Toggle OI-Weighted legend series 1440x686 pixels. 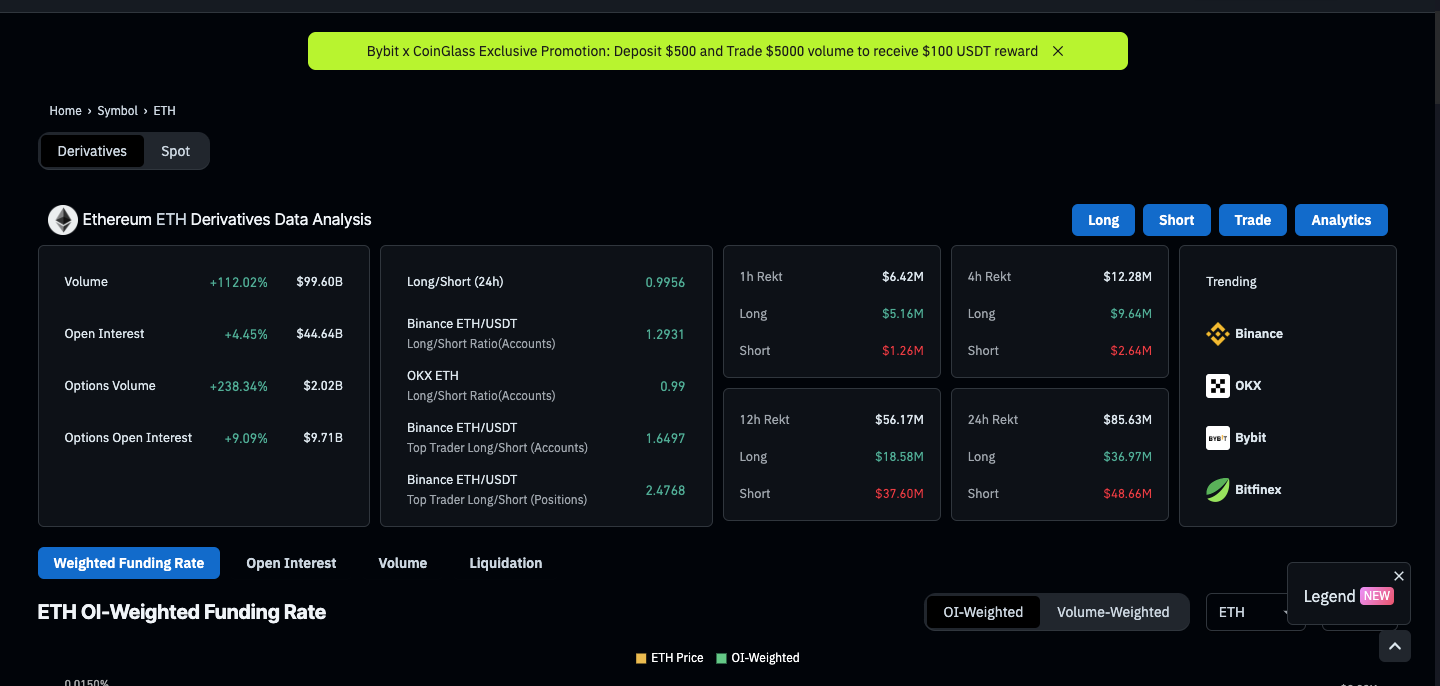click(x=758, y=658)
